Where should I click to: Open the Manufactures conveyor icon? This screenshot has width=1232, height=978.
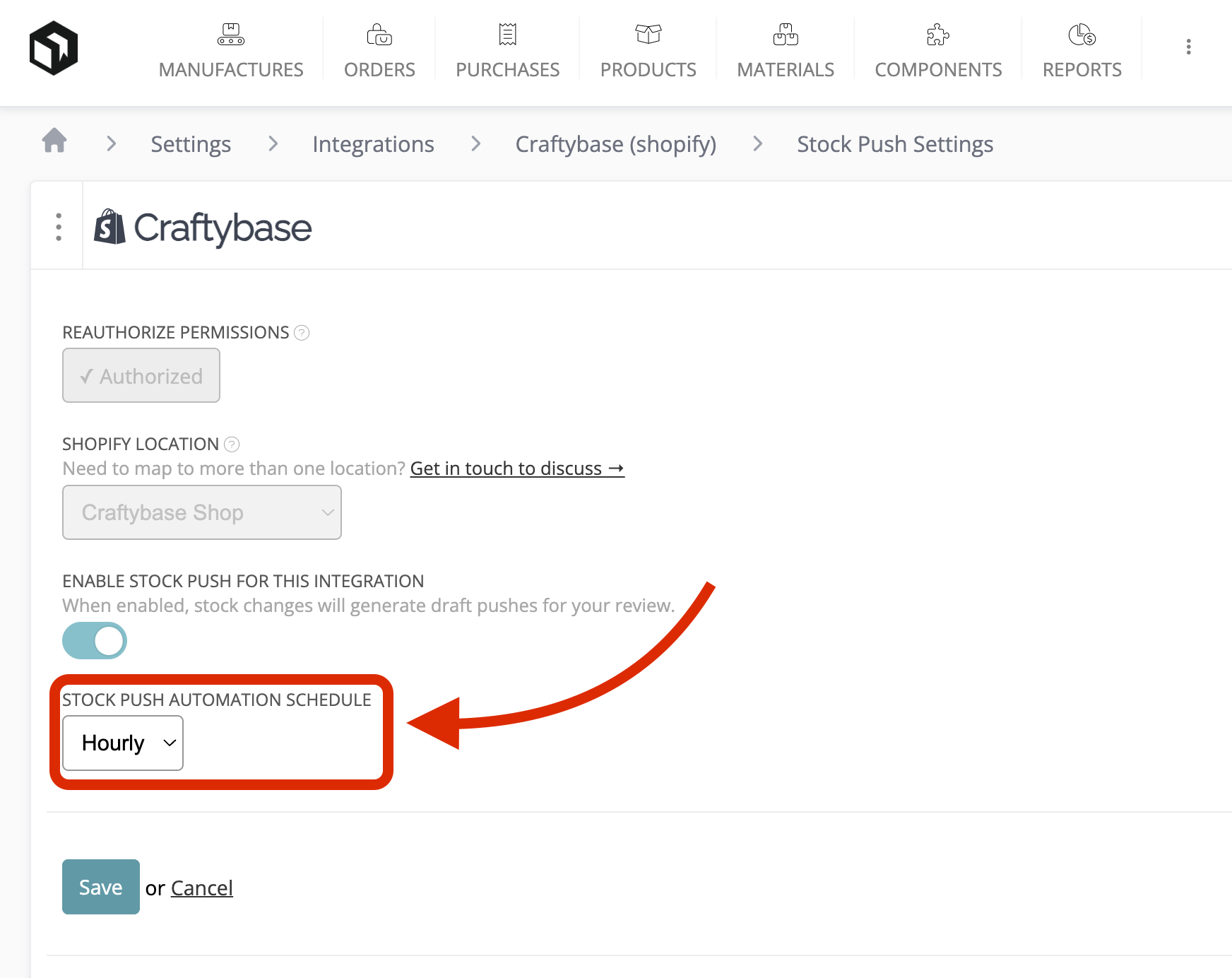[x=231, y=34]
